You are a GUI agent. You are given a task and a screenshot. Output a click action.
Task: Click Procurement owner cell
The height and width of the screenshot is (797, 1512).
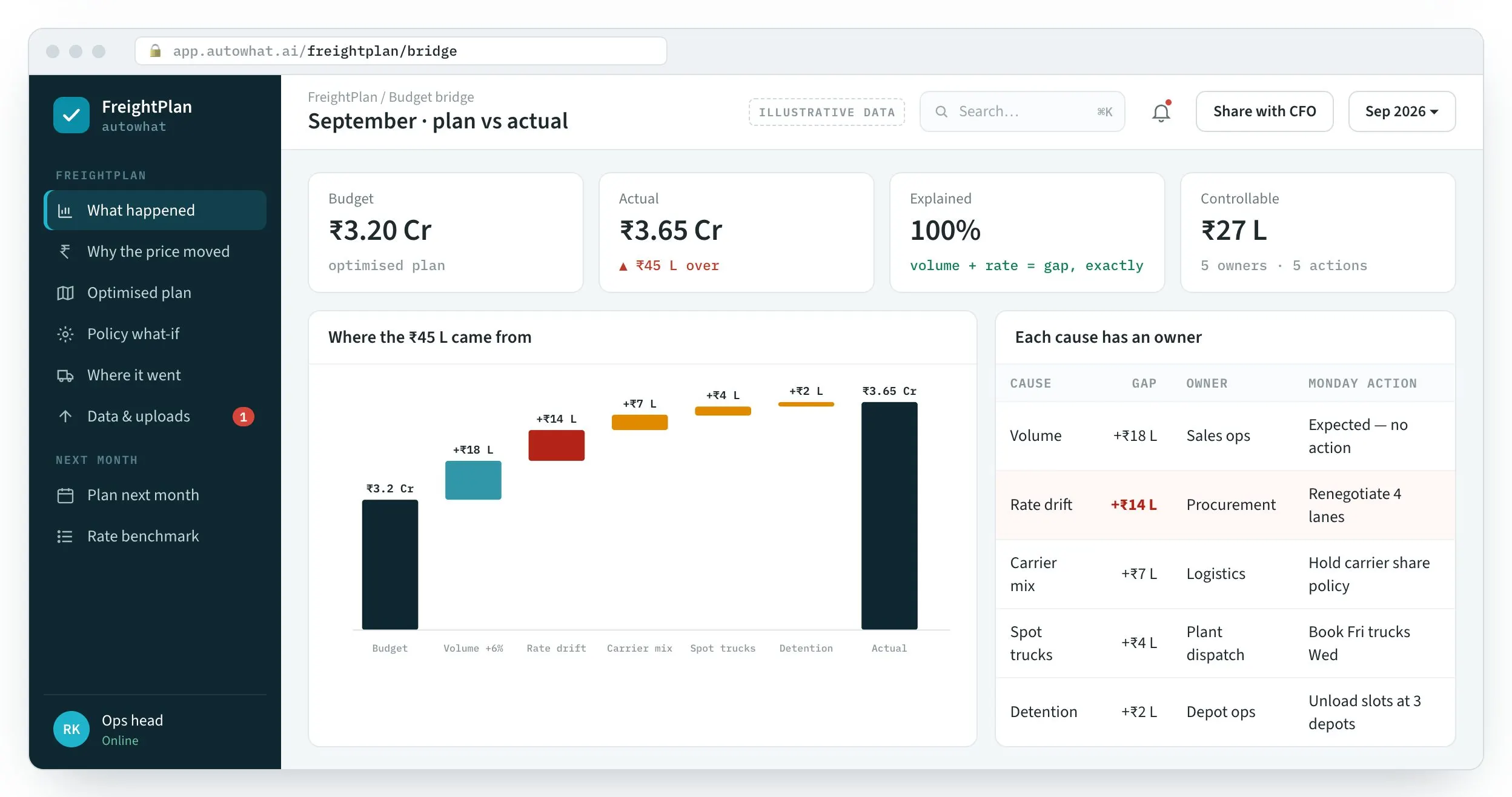pyautogui.click(x=1231, y=505)
